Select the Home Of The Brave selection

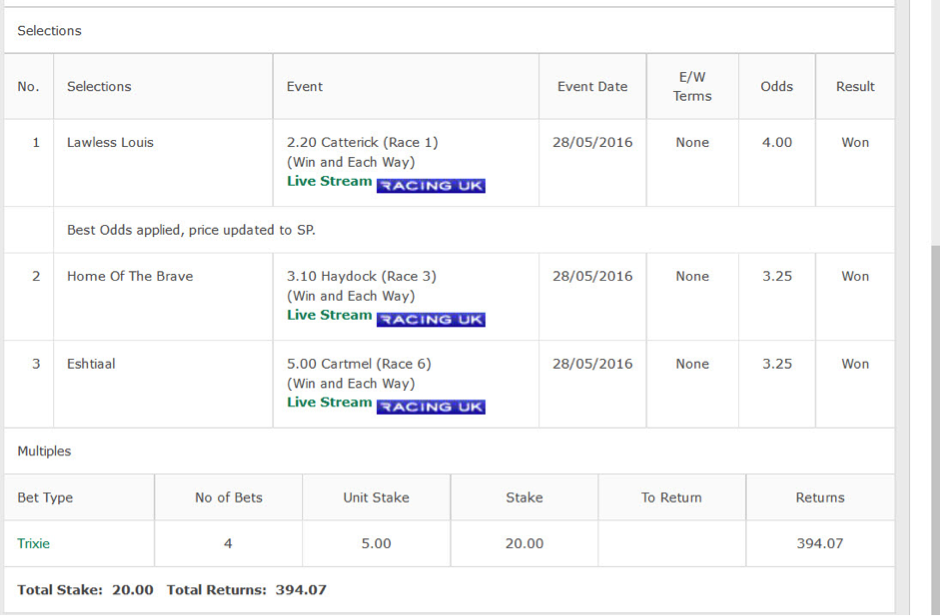tap(130, 276)
